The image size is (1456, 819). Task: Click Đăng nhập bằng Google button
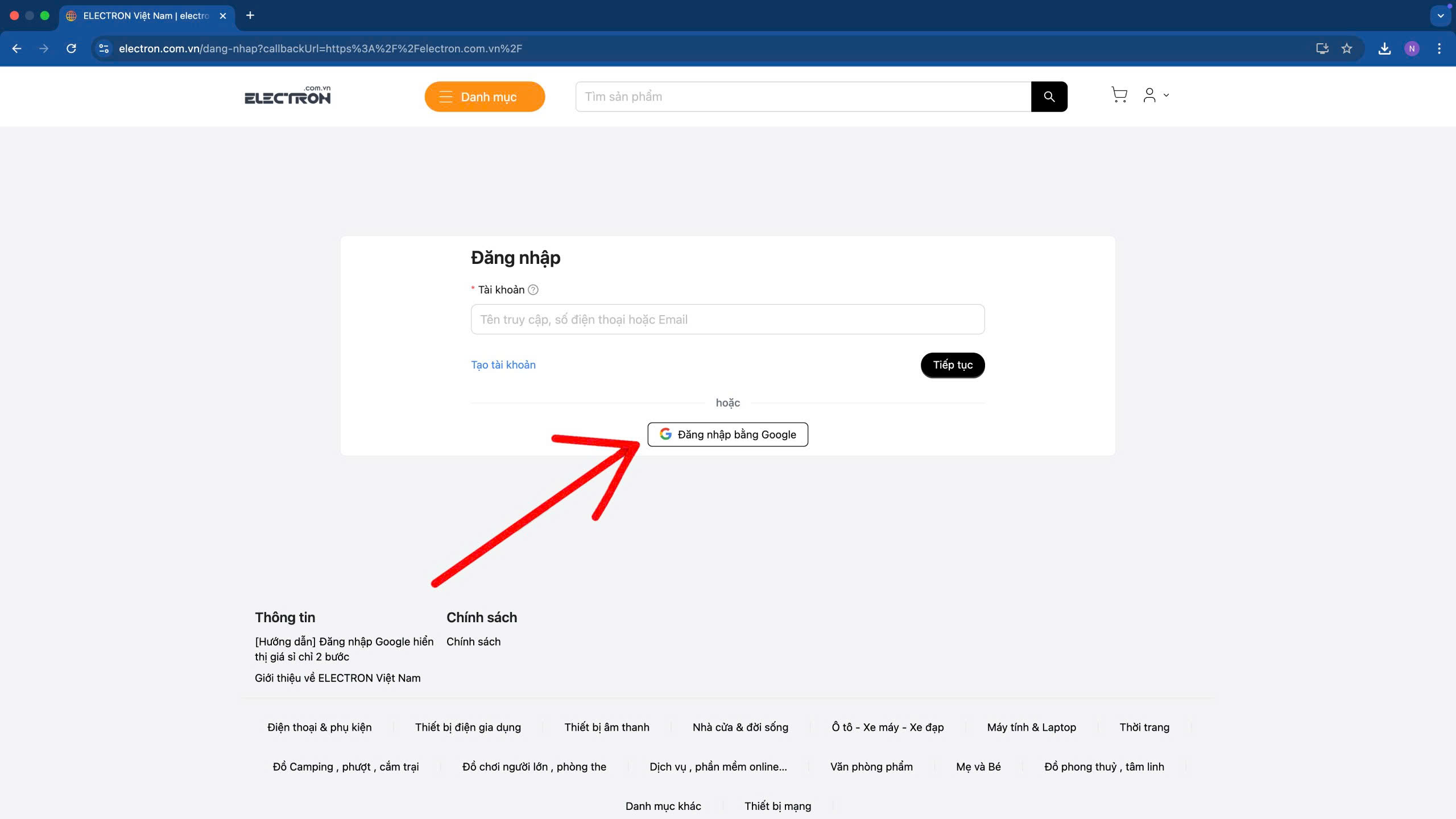coord(727,435)
